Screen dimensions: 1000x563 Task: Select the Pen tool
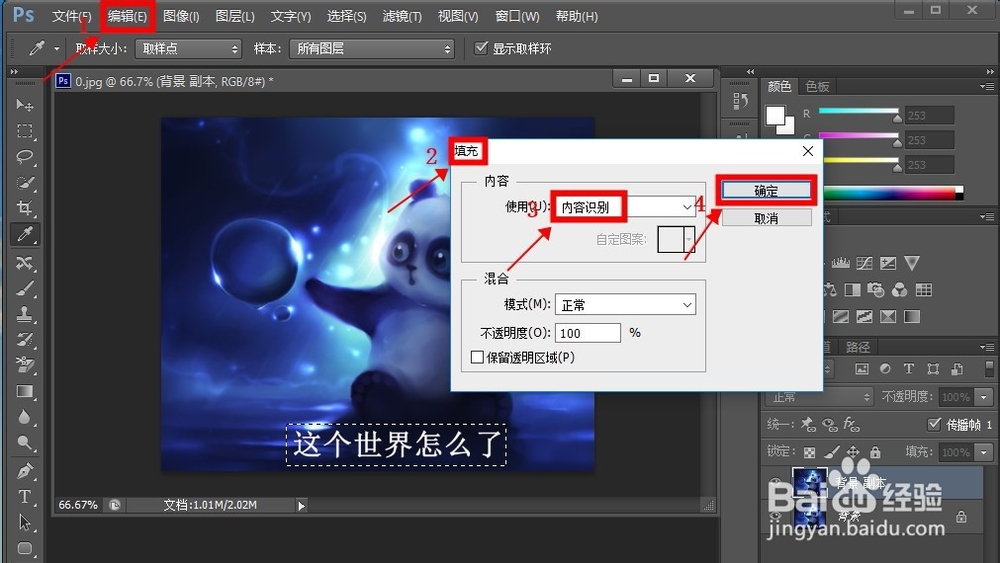pos(25,471)
